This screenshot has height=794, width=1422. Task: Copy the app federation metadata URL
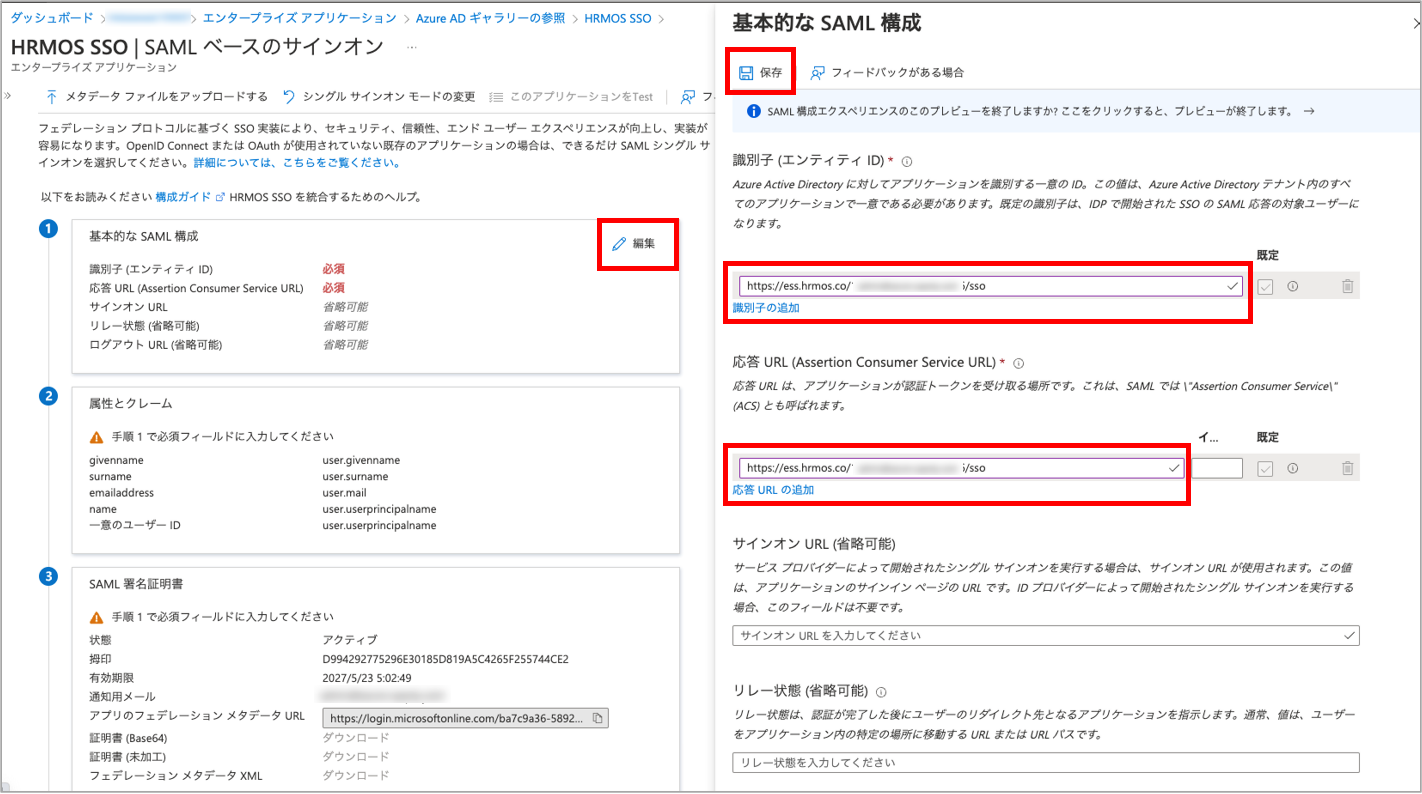click(597, 718)
